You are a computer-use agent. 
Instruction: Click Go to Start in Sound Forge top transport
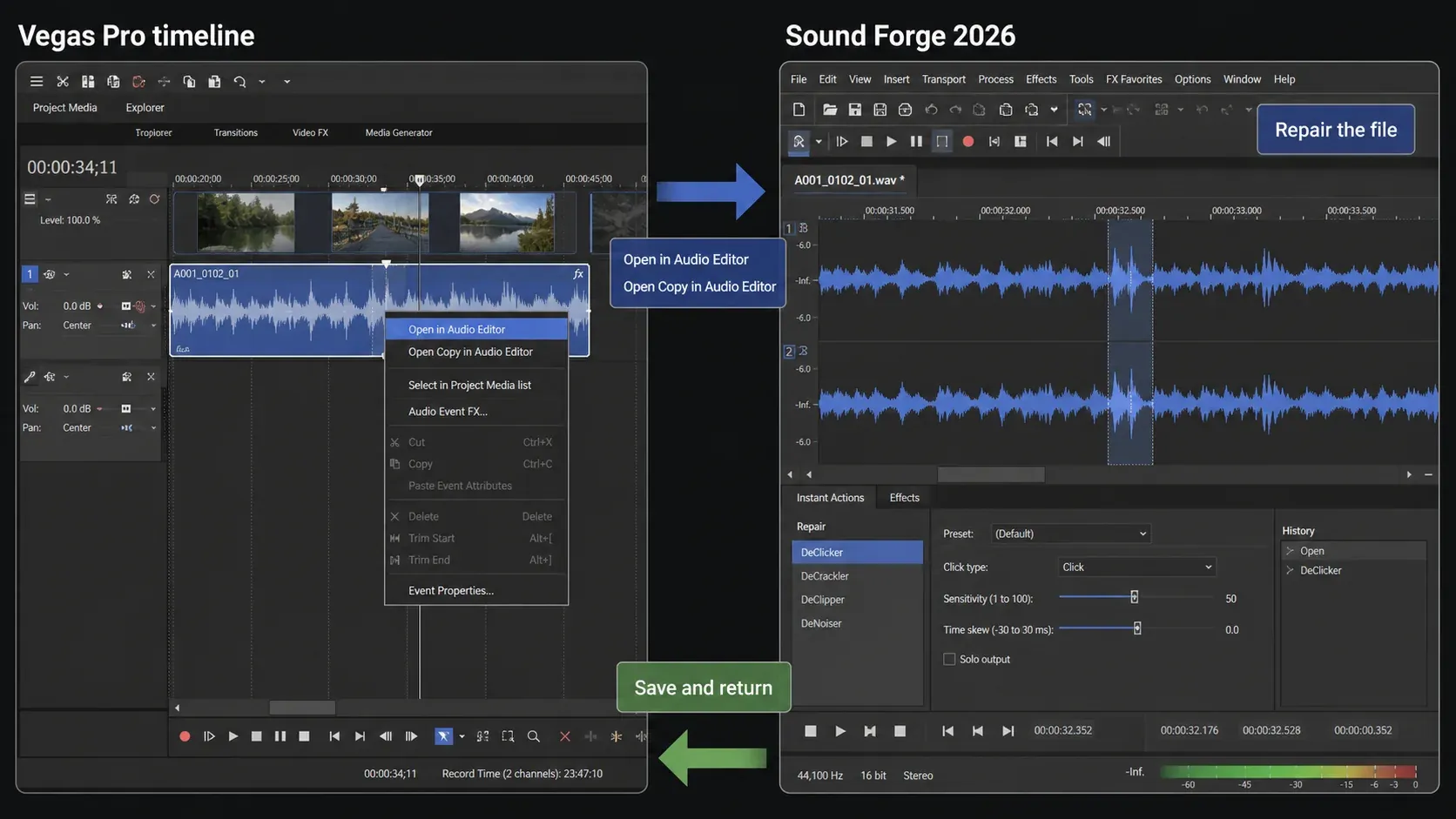[1052, 141]
